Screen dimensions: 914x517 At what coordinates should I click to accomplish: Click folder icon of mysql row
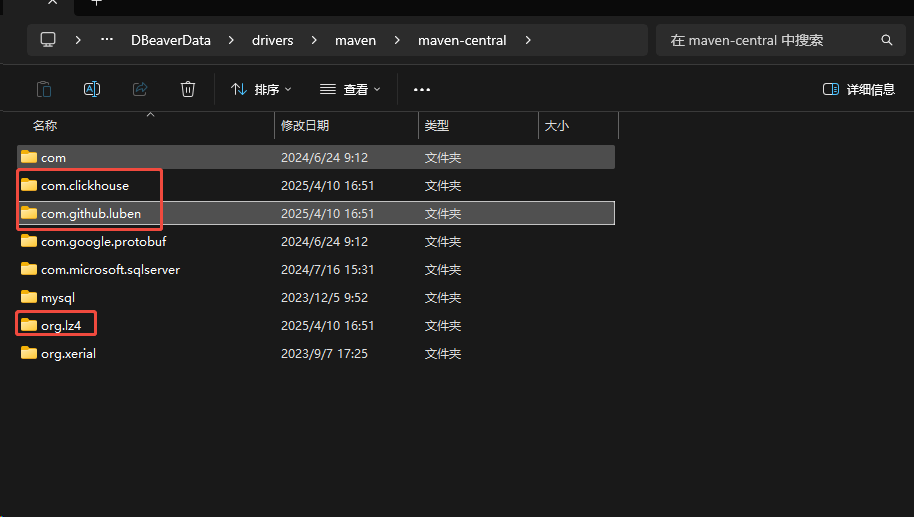pos(29,297)
